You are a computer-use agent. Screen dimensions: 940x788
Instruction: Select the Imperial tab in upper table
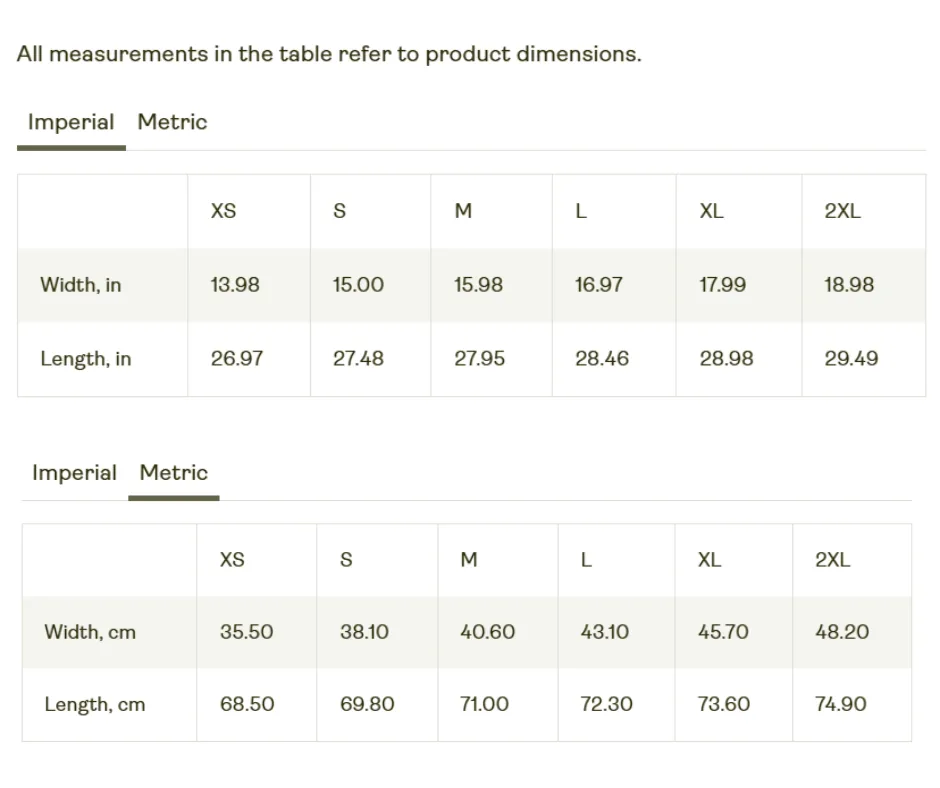pos(71,122)
